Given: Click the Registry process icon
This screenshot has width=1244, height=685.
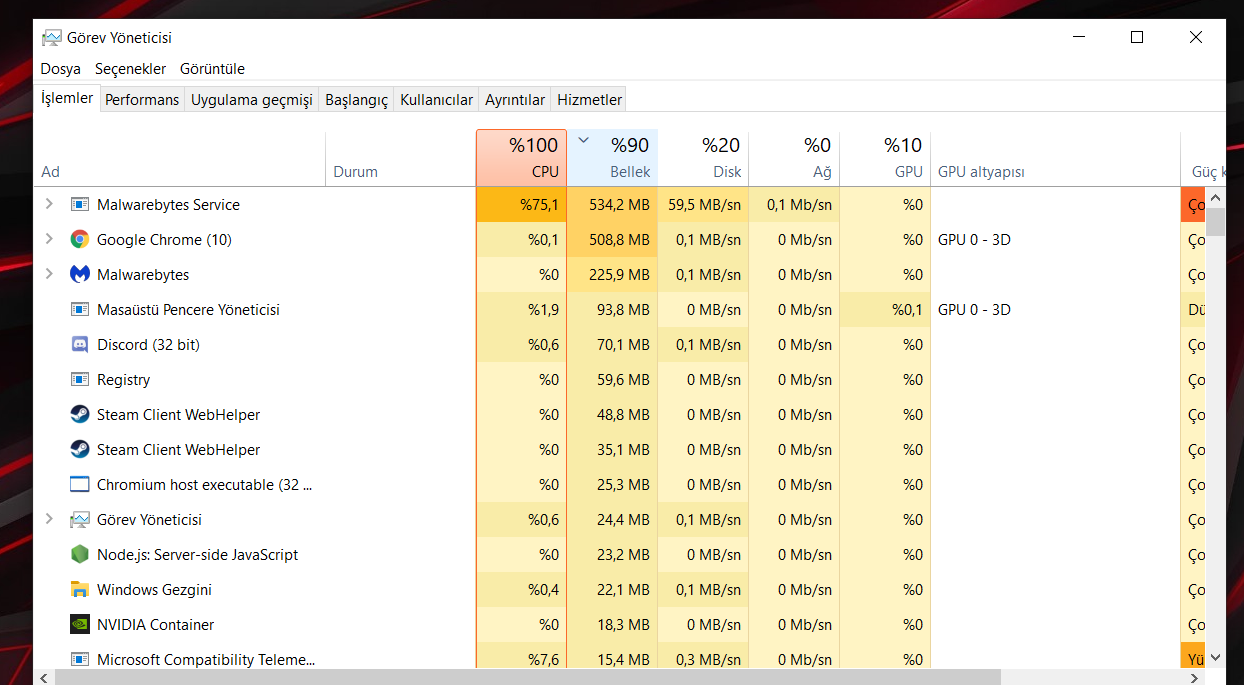Looking at the screenshot, I should pyautogui.click(x=80, y=380).
